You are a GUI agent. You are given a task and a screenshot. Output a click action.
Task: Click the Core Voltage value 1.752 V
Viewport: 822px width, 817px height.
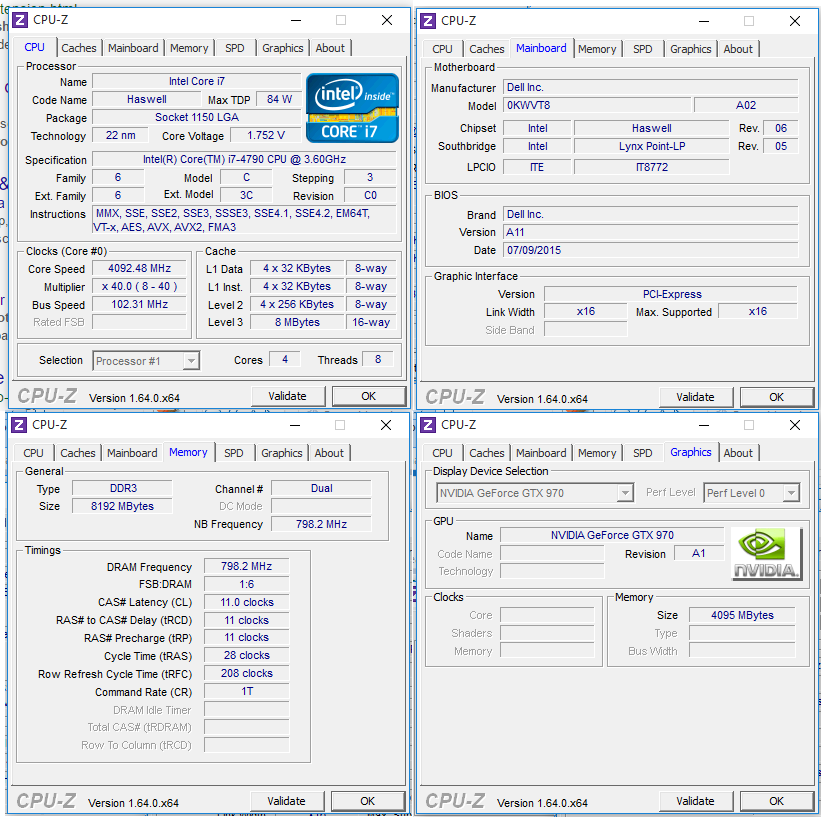tap(266, 135)
